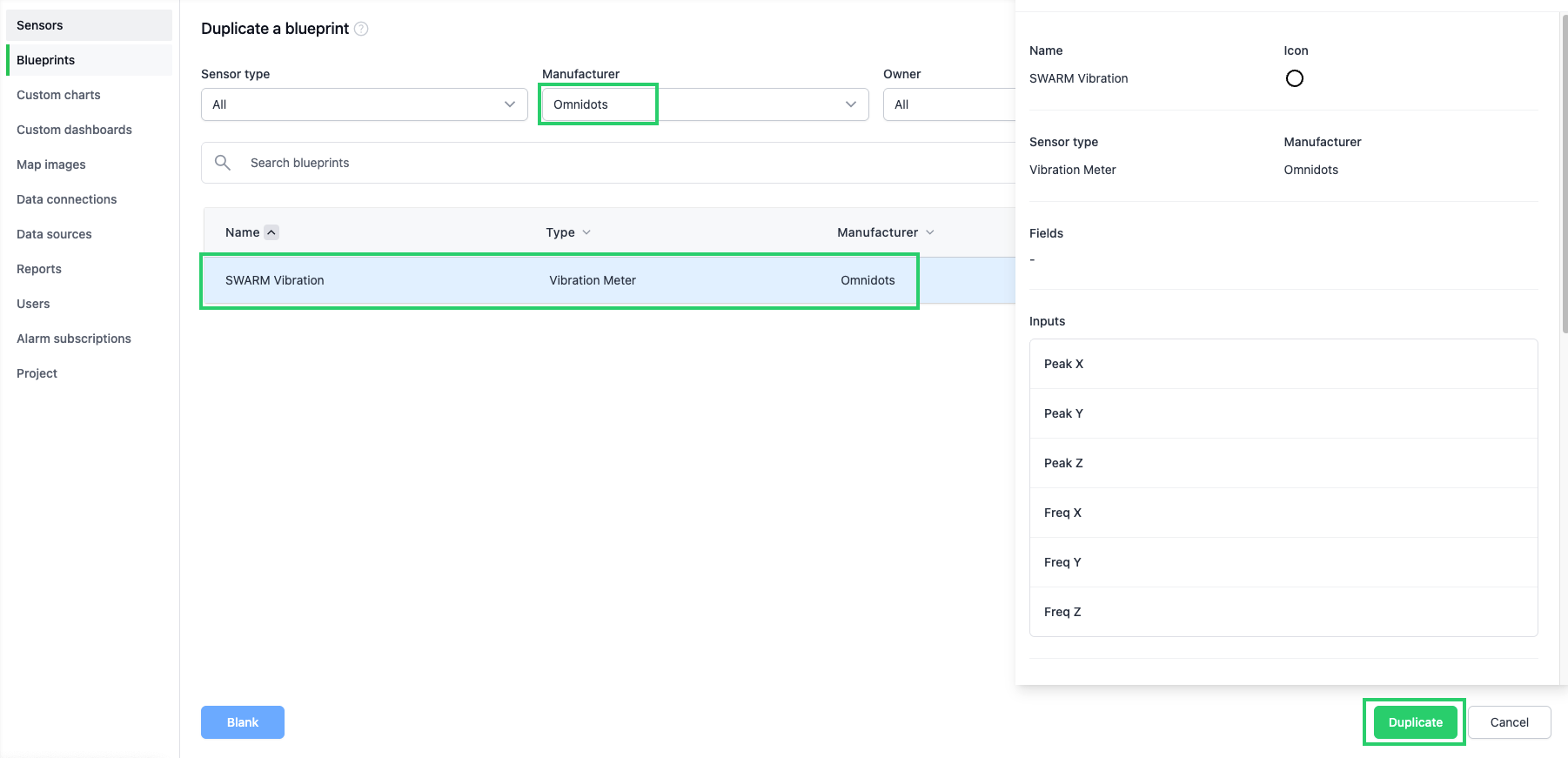Go to Sensors in the sidebar
This screenshot has width=1568, height=758.
40,25
